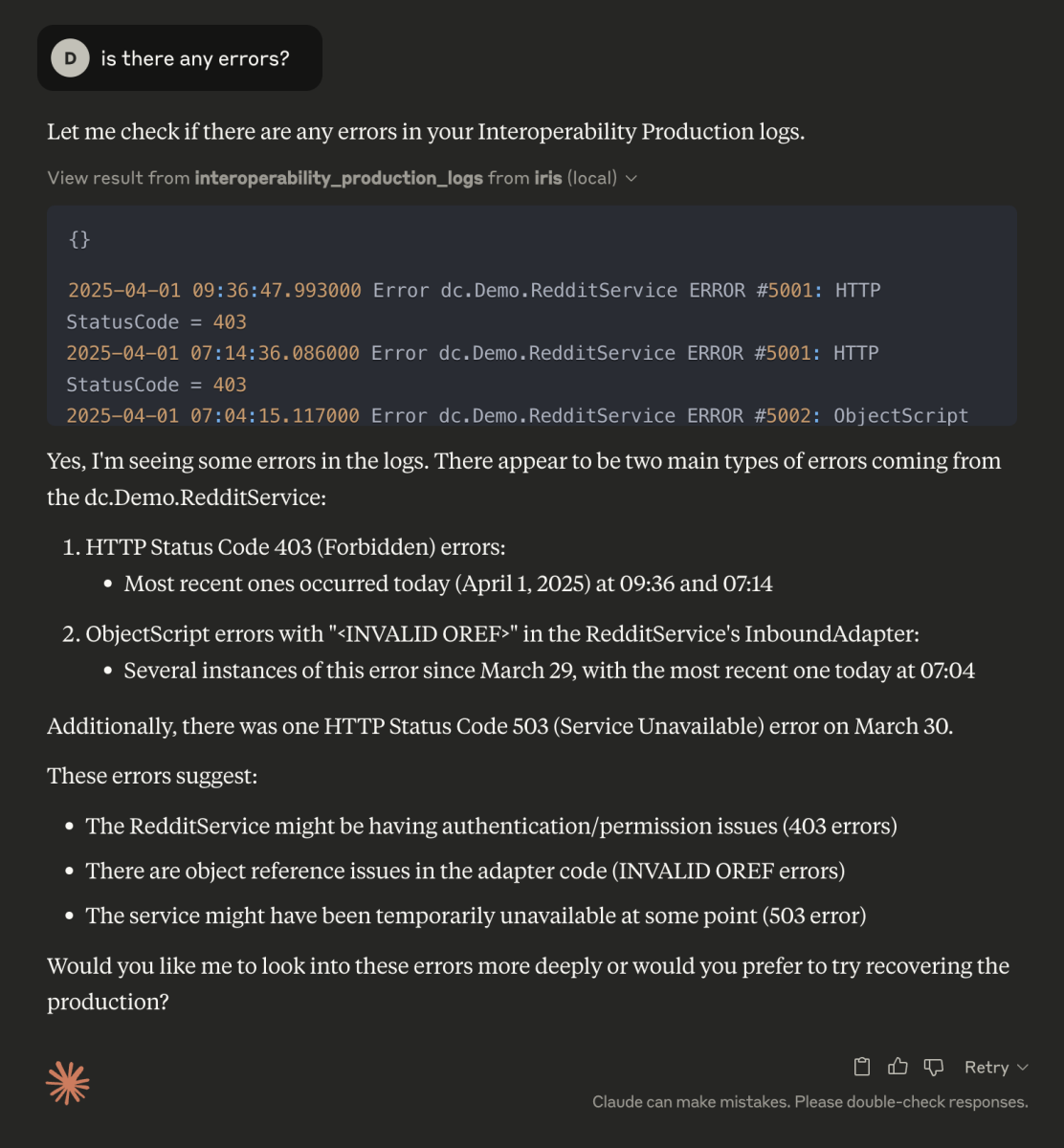1064x1148 pixels.
Task: Click the "interoperability_production_logs" tool name
Action: pyautogui.click(x=339, y=178)
